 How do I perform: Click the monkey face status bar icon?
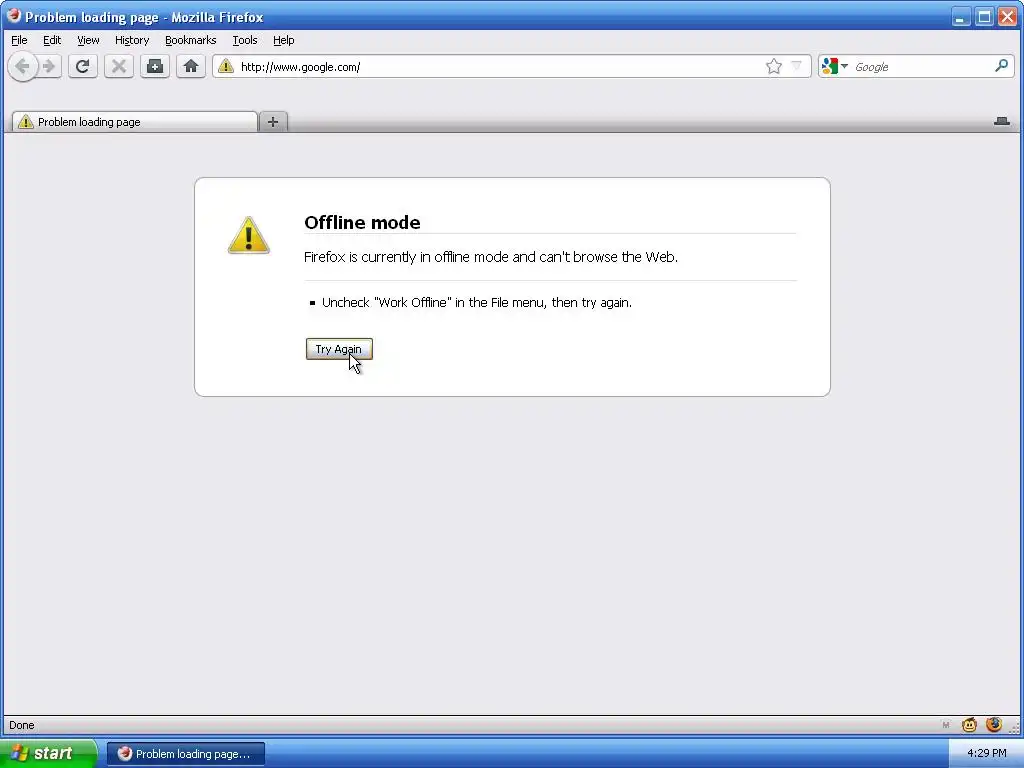click(x=969, y=724)
